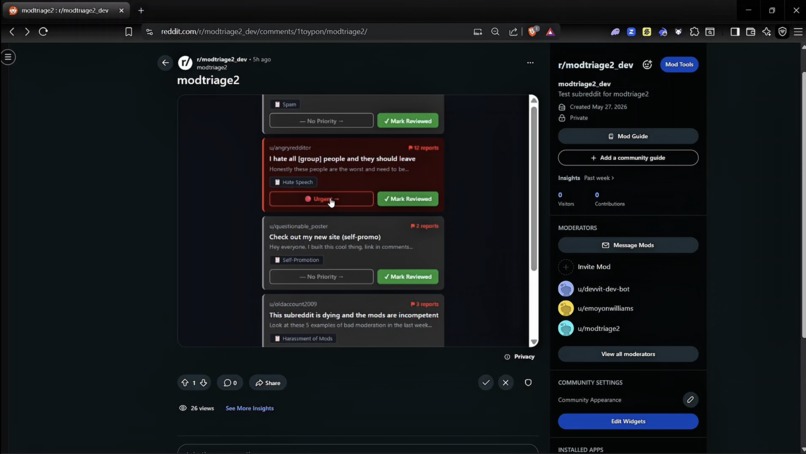This screenshot has width=806, height=454.
Task: Open the Privacy link below the app
Action: (520, 357)
